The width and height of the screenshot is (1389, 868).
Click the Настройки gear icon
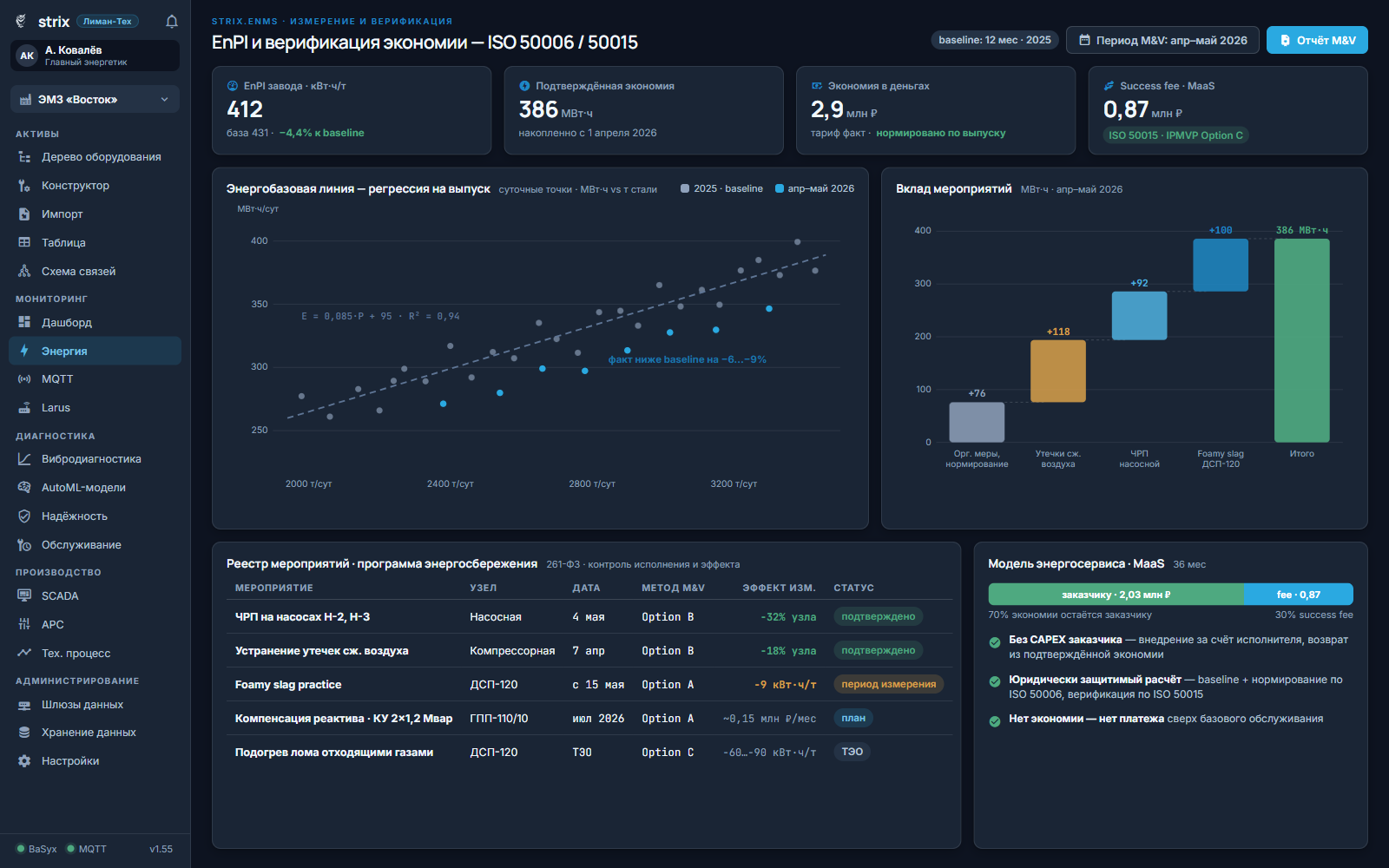click(24, 761)
